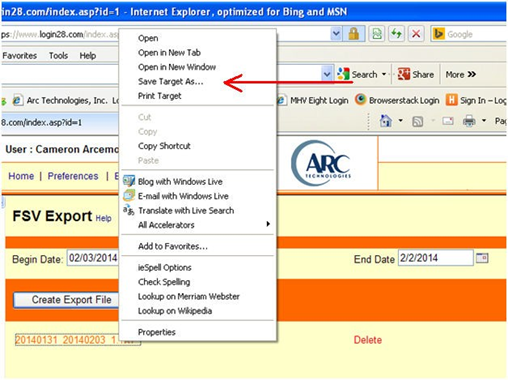This screenshot has width=508, height=380.
Task: Click the MHV Eight Login page icon
Action: 282,100
